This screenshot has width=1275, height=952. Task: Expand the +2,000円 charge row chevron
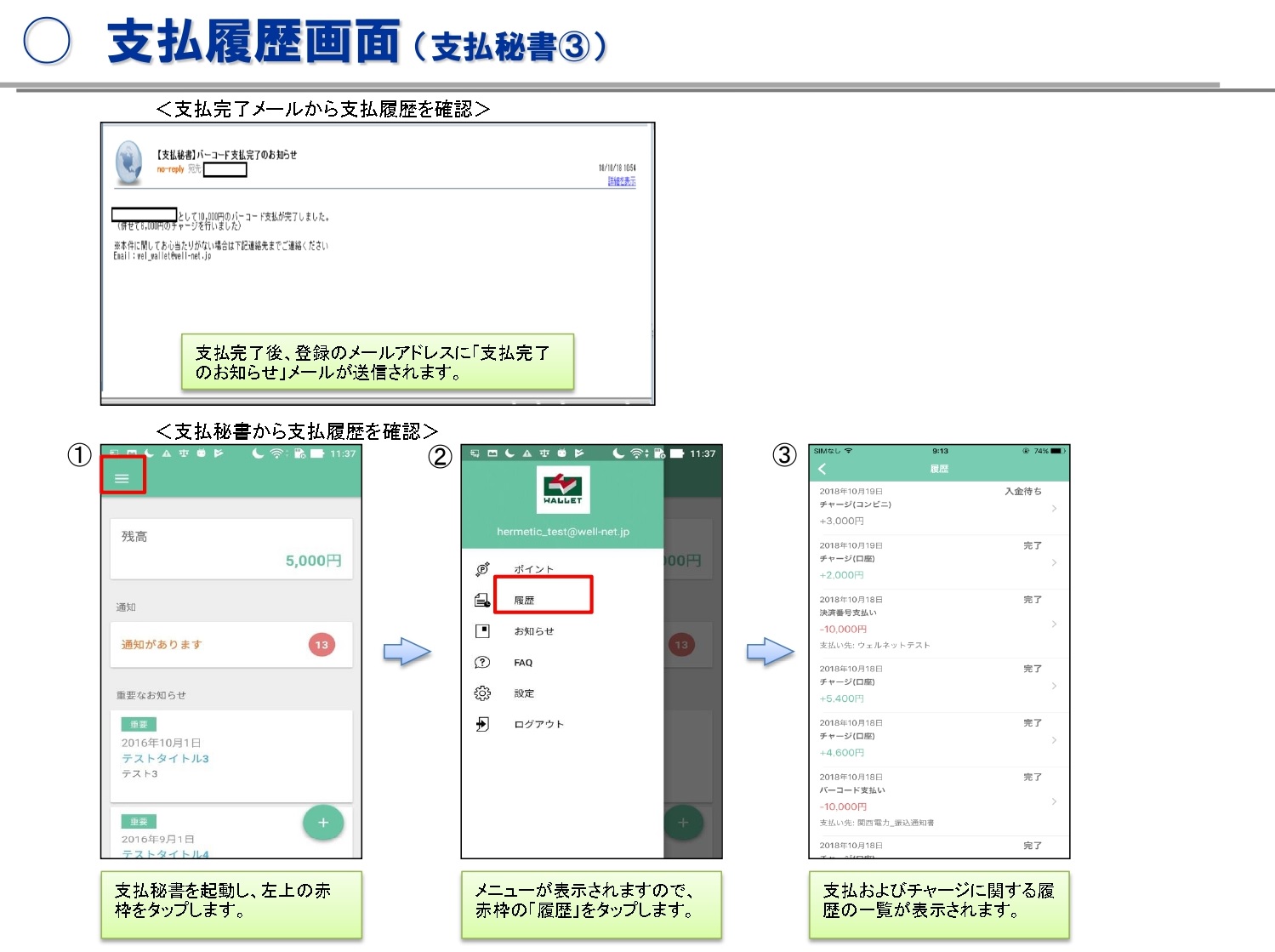point(1054,562)
